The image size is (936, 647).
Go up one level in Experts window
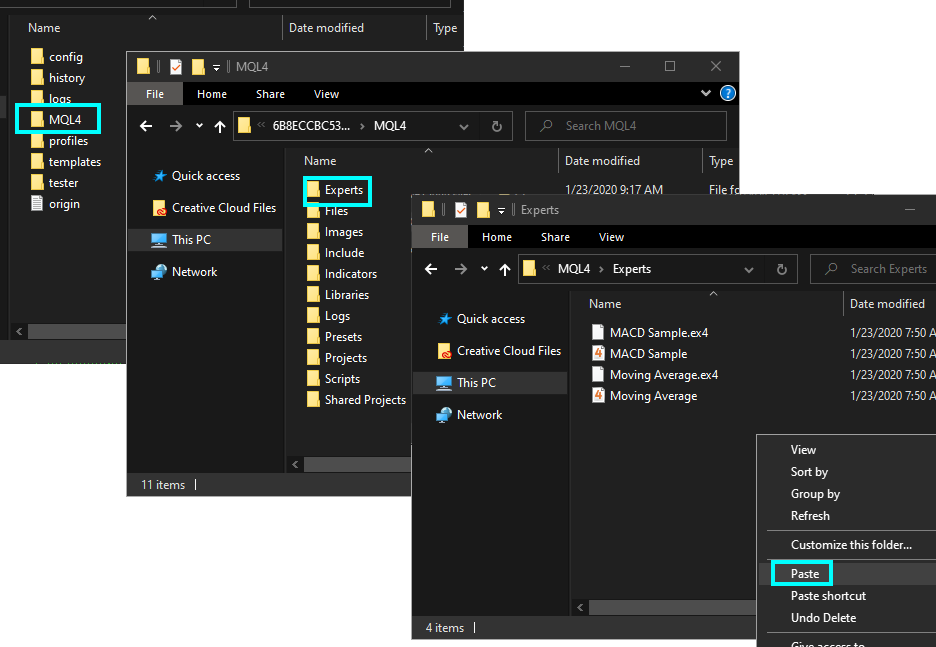[505, 269]
